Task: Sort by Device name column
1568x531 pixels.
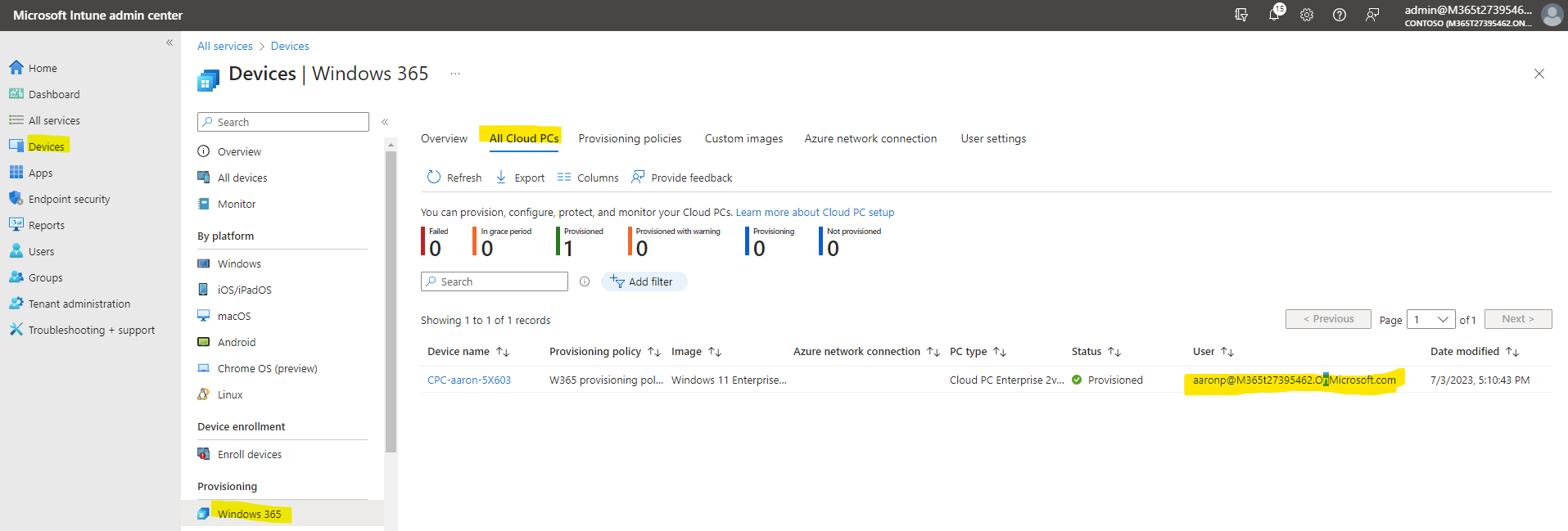Action: point(468,351)
